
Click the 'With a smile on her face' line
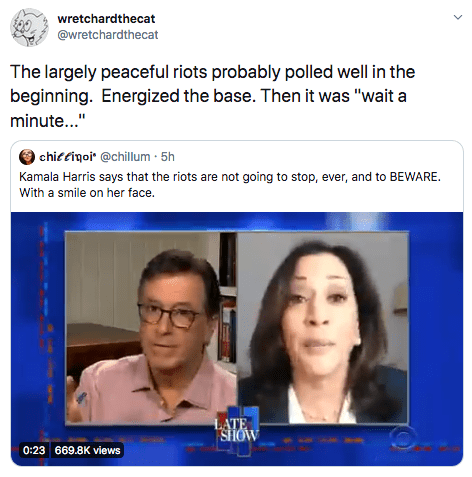(x=87, y=193)
